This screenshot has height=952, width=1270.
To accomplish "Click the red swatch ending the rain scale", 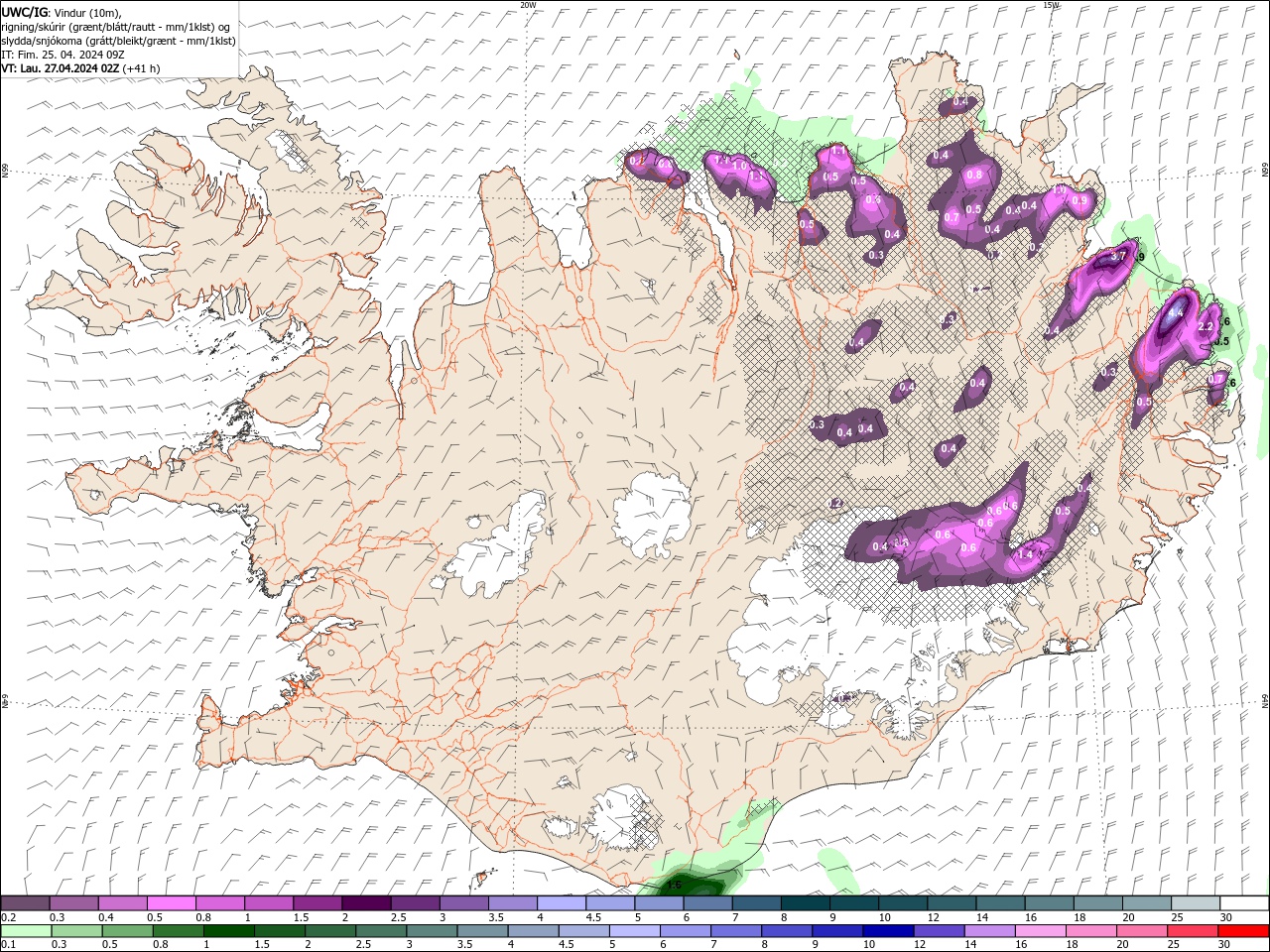I will click(x=1244, y=931).
